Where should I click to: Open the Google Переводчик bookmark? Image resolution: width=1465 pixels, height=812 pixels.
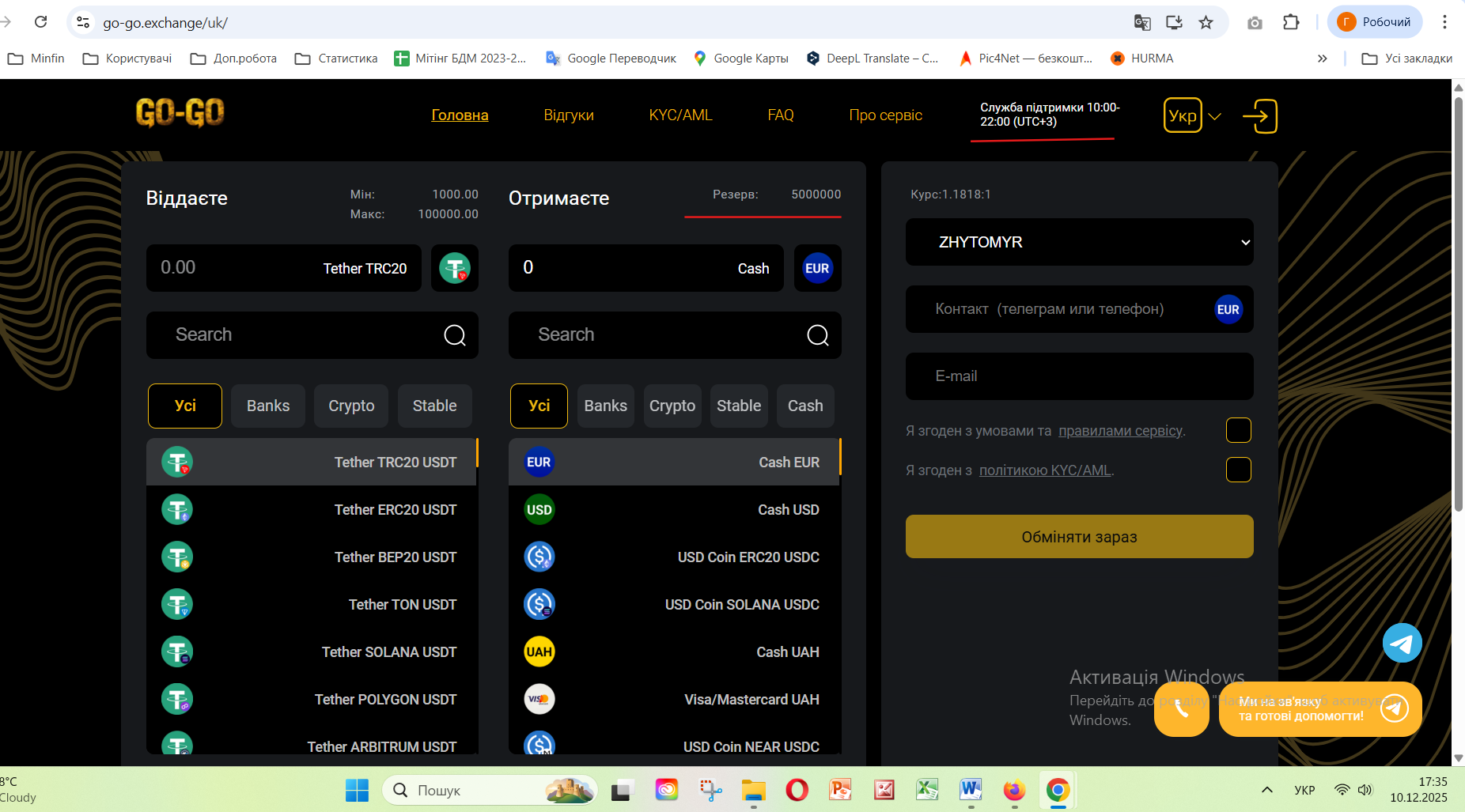click(x=611, y=59)
